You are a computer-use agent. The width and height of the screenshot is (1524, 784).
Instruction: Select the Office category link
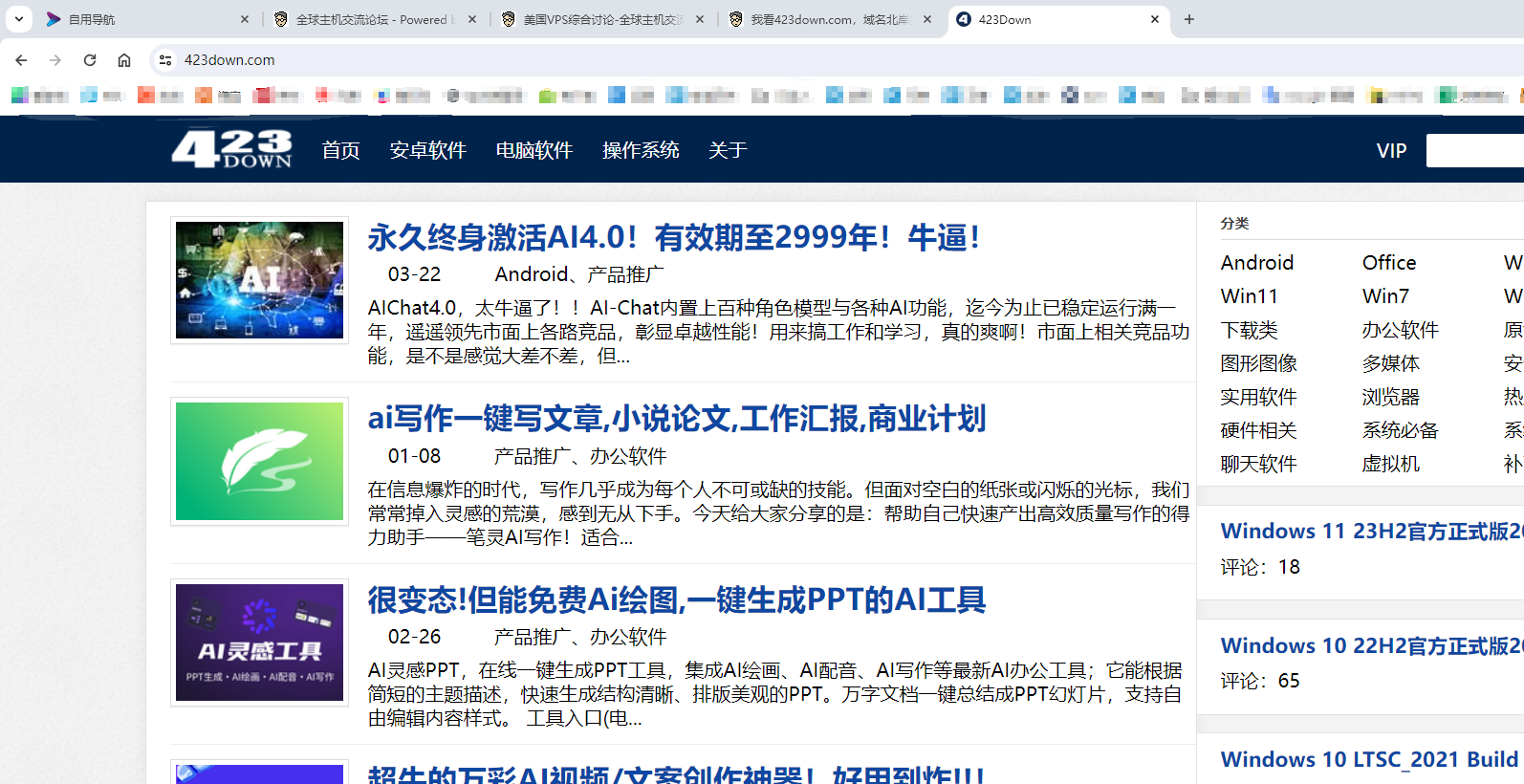[x=1389, y=263]
